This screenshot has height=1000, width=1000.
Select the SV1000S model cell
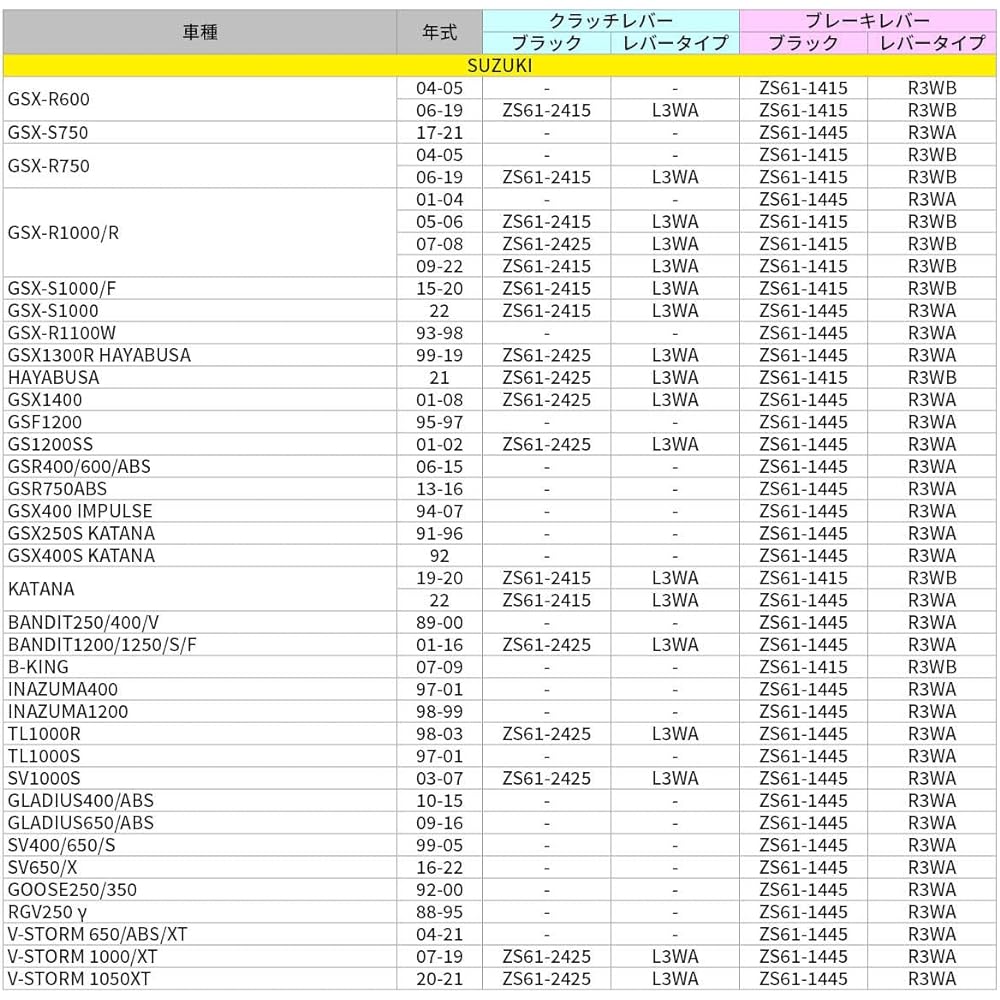coord(200,778)
